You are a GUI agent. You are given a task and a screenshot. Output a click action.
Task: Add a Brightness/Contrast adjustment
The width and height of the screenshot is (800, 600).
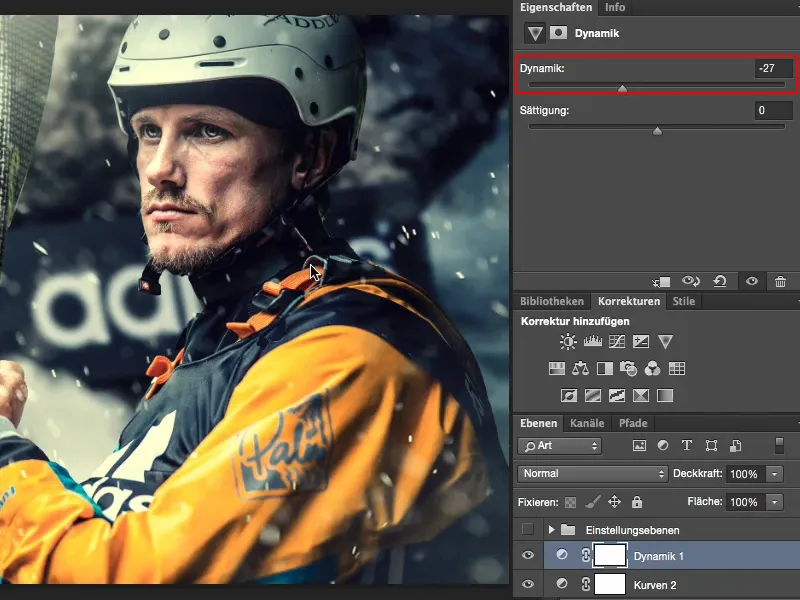[568, 342]
